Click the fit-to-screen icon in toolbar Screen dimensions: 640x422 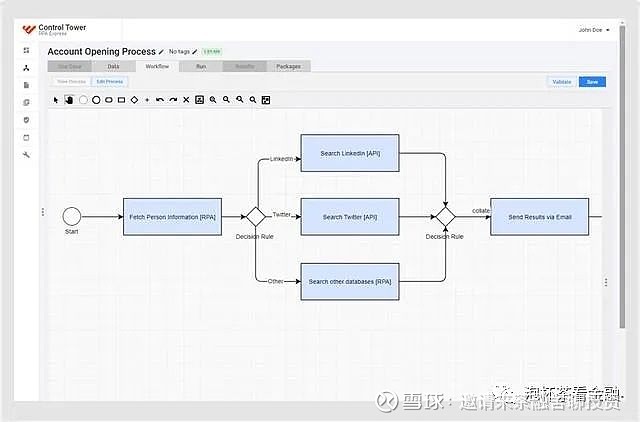tap(266, 100)
